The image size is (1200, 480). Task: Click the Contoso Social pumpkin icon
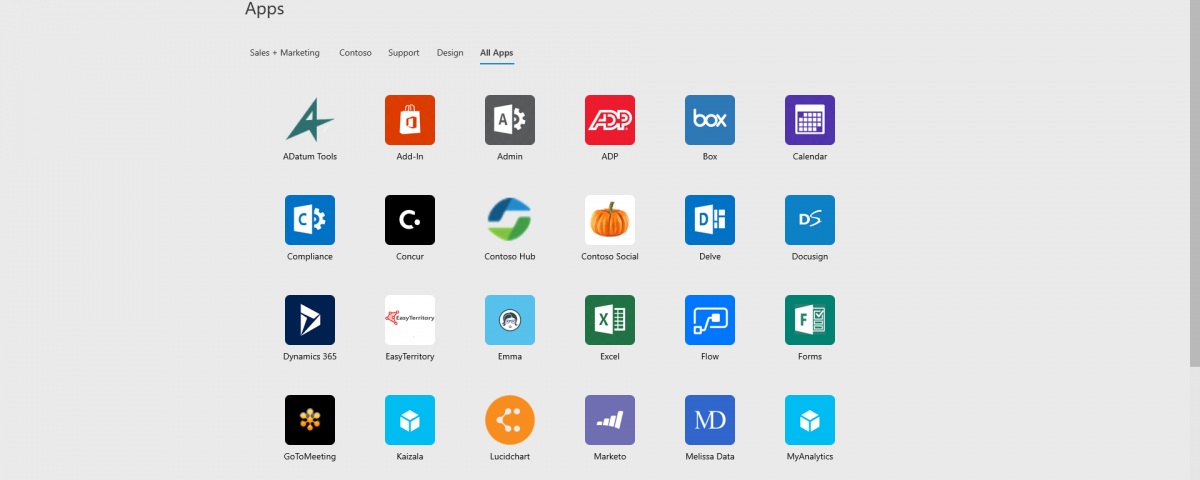[610, 220]
